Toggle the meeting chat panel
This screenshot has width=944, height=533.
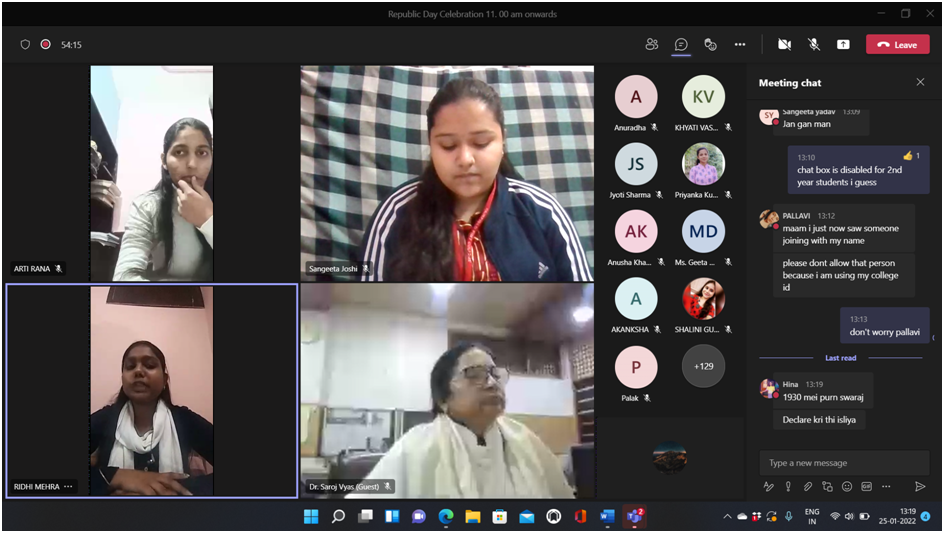[681, 44]
